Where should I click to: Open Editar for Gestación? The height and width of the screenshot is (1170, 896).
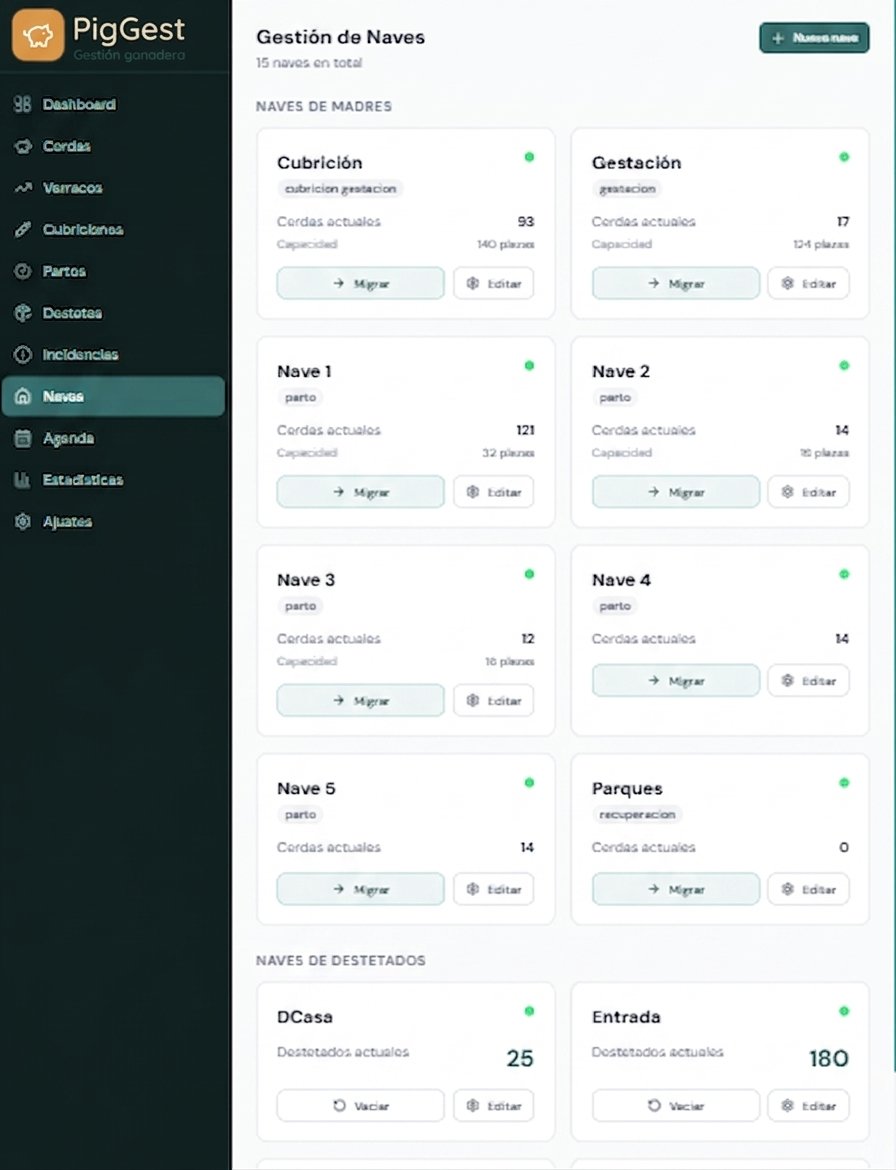809,284
